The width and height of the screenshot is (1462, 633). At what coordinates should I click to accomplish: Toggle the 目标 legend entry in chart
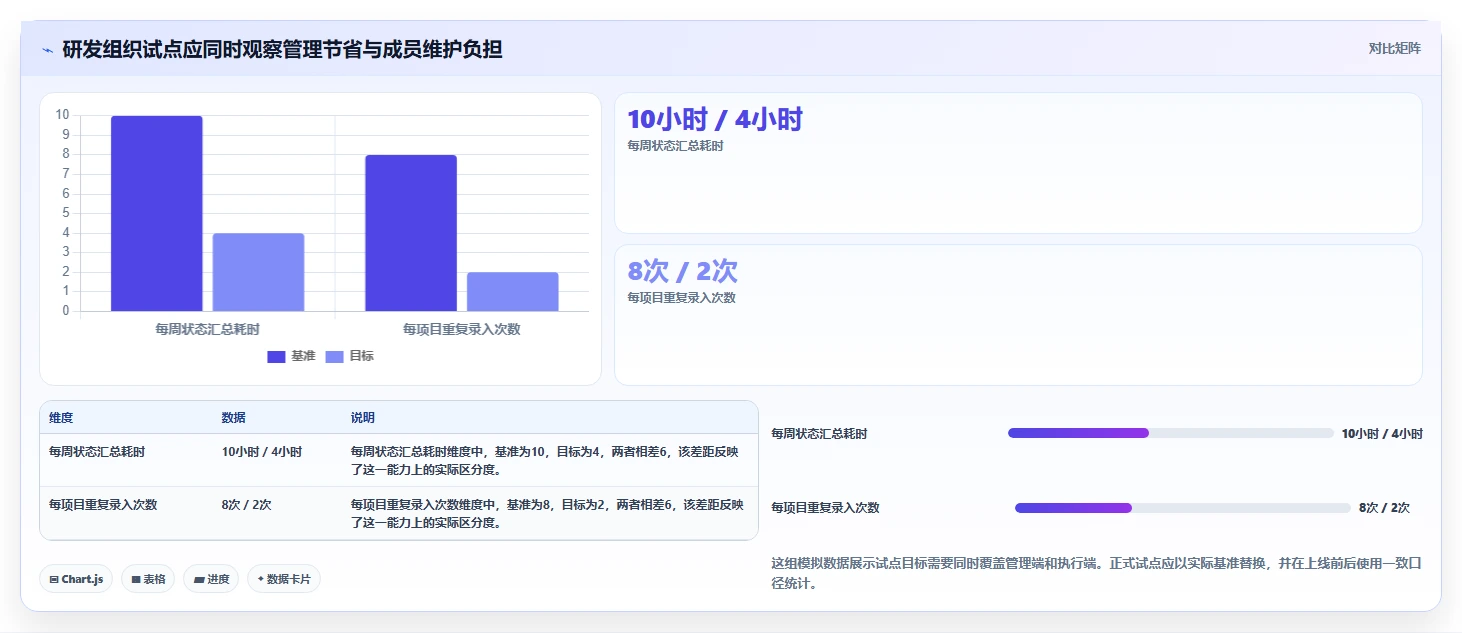pyautogui.click(x=349, y=356)
